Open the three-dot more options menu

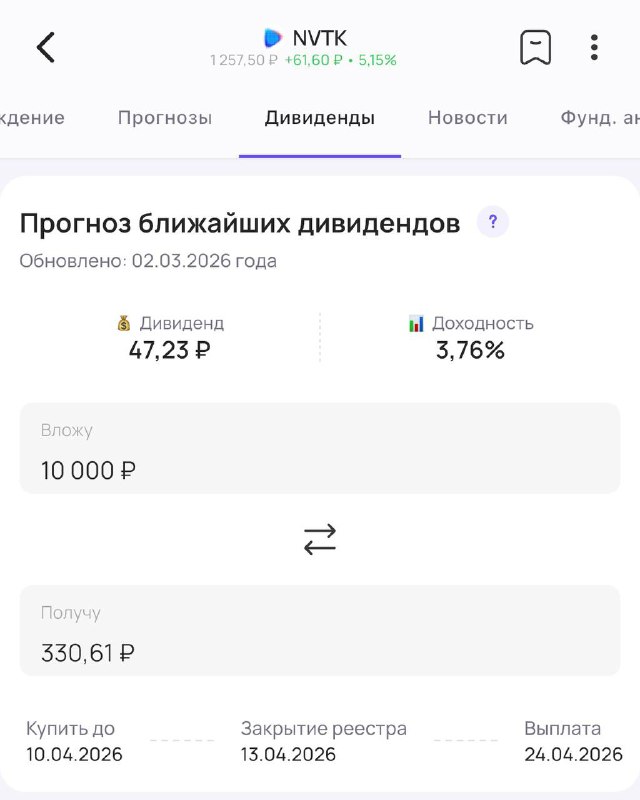(594, 47)
